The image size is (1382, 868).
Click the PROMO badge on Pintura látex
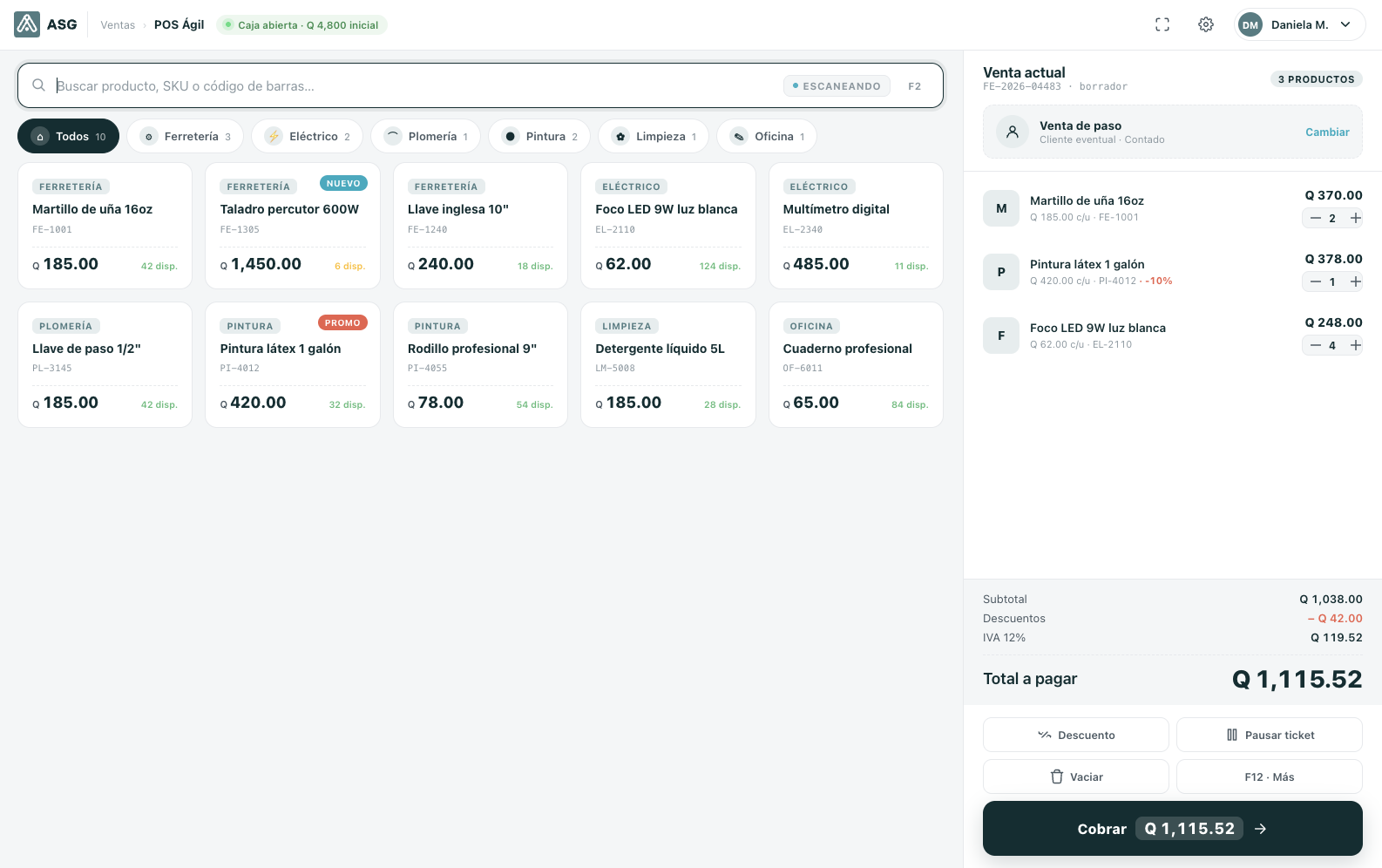[x=342, y=322]
